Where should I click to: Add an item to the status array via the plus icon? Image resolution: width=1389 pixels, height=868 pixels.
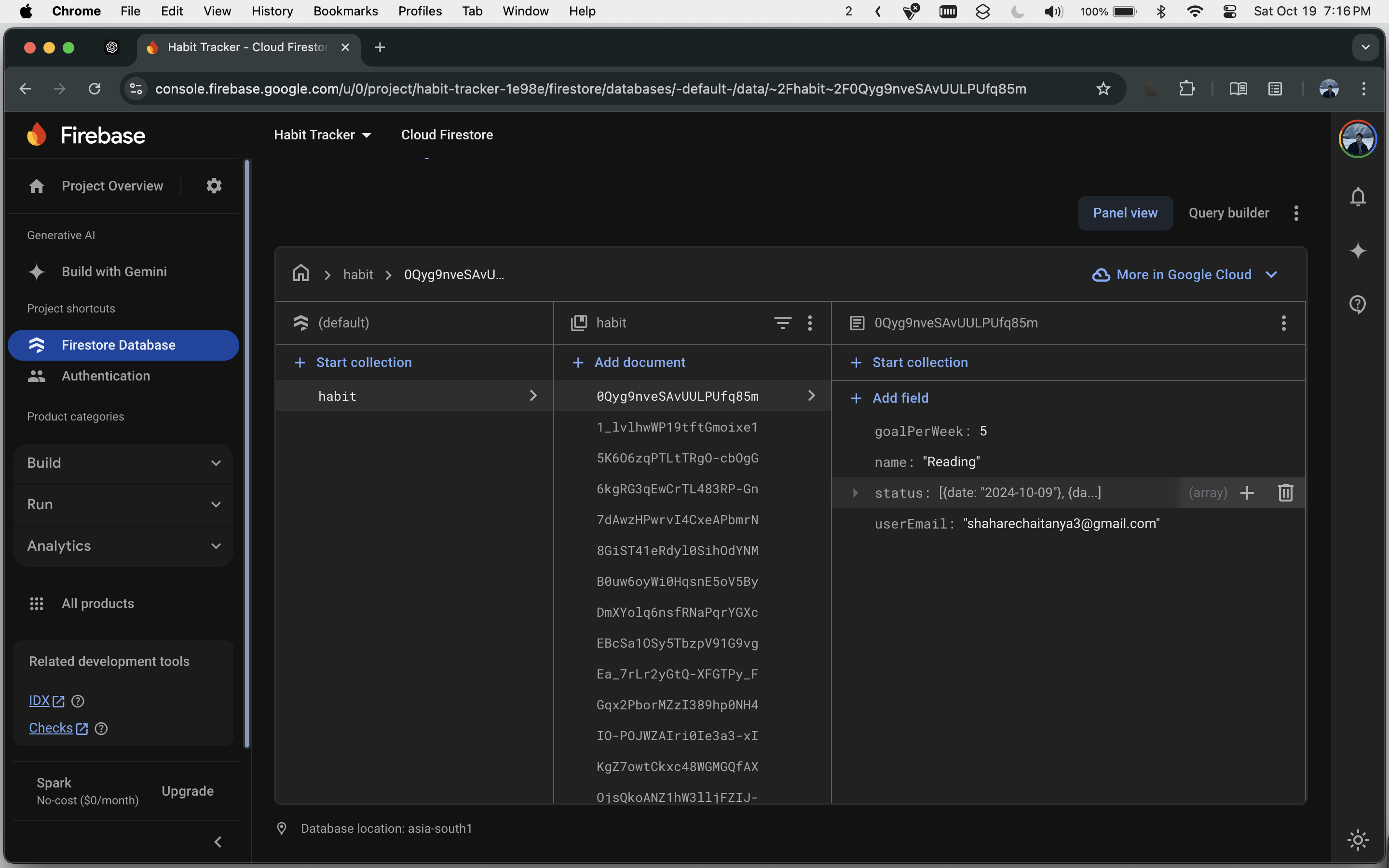[x=1247, y=492]
